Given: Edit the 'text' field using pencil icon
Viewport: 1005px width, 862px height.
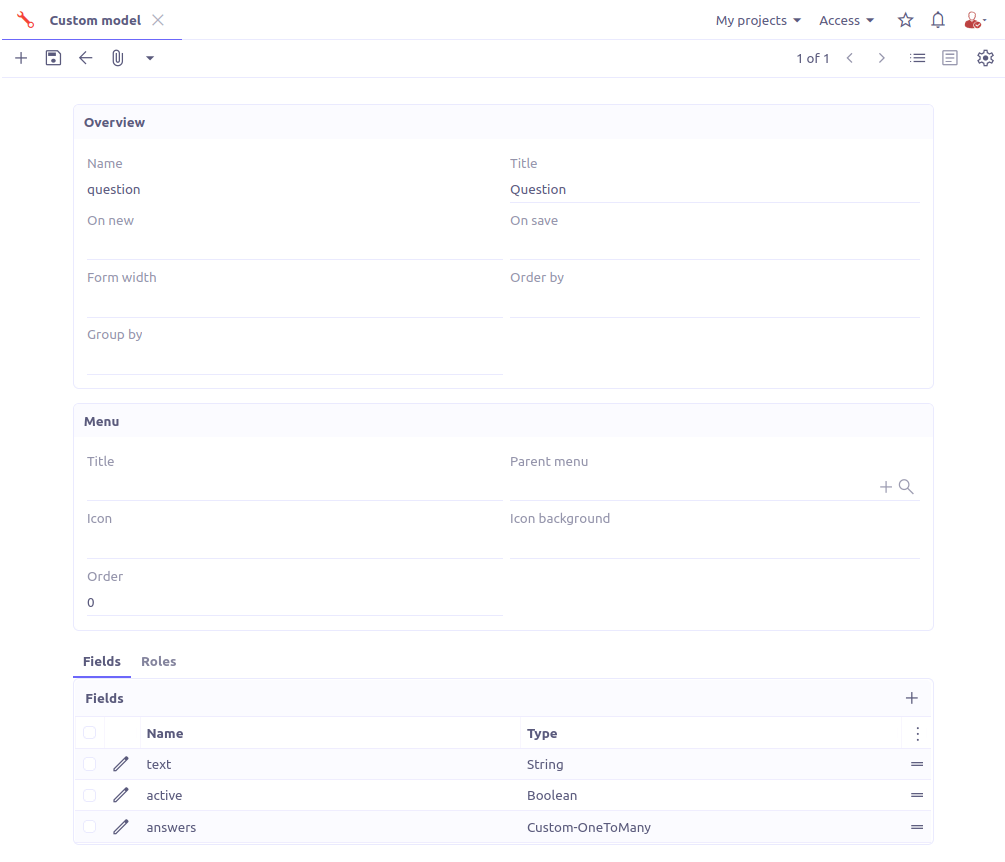Looking at the screenshot, I should [x=121, y=764].
